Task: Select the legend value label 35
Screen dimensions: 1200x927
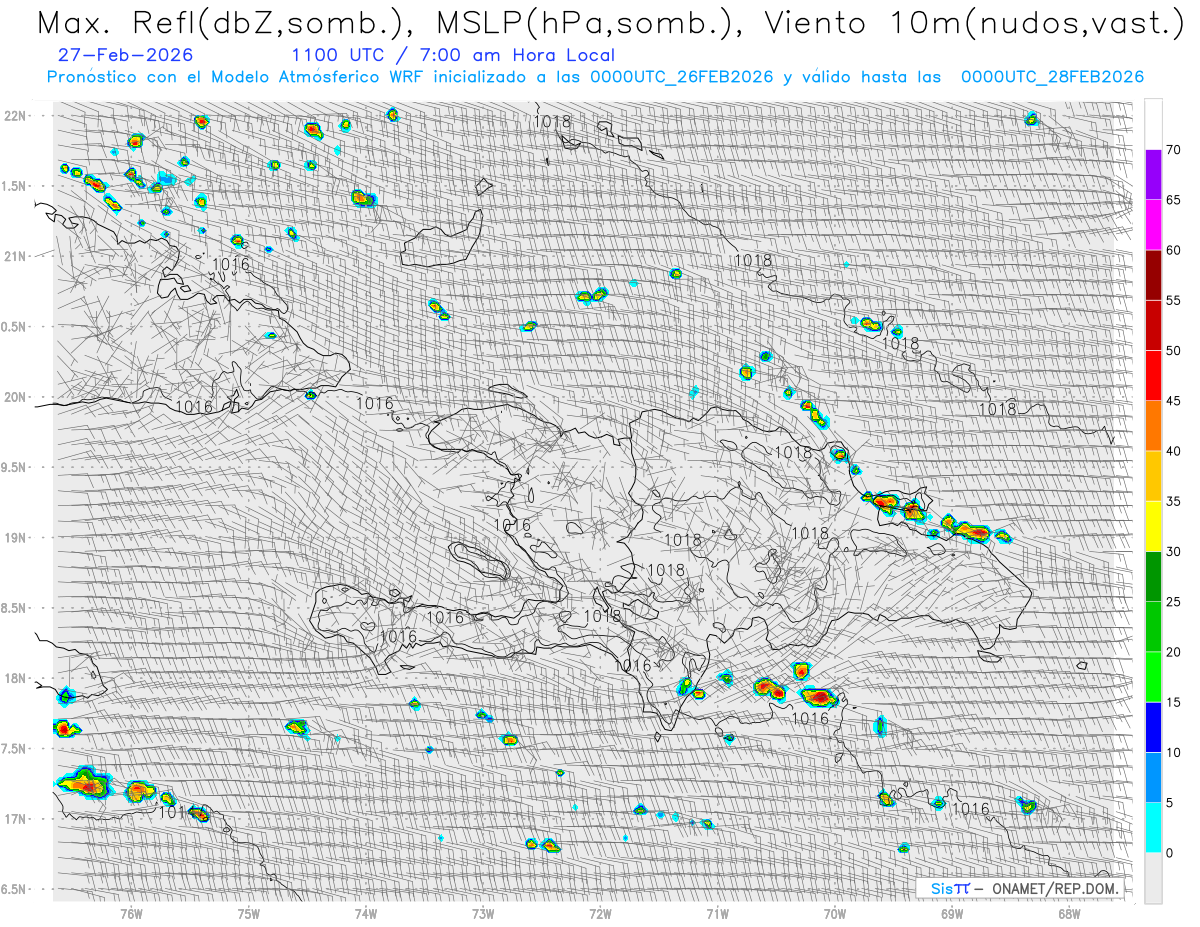Action: point(1173,501)
